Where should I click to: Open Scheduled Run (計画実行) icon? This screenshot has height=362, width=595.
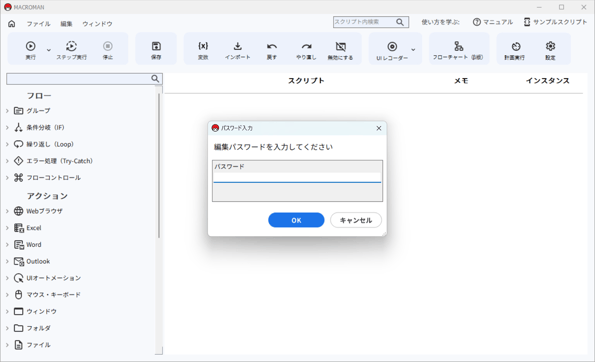point(515,46)
